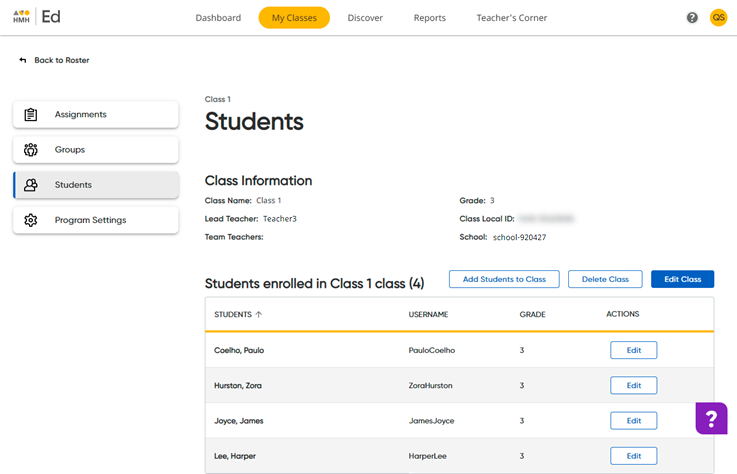Open the help circle icon in header
The width and height of the screenshot is (737, 474).
692,17
